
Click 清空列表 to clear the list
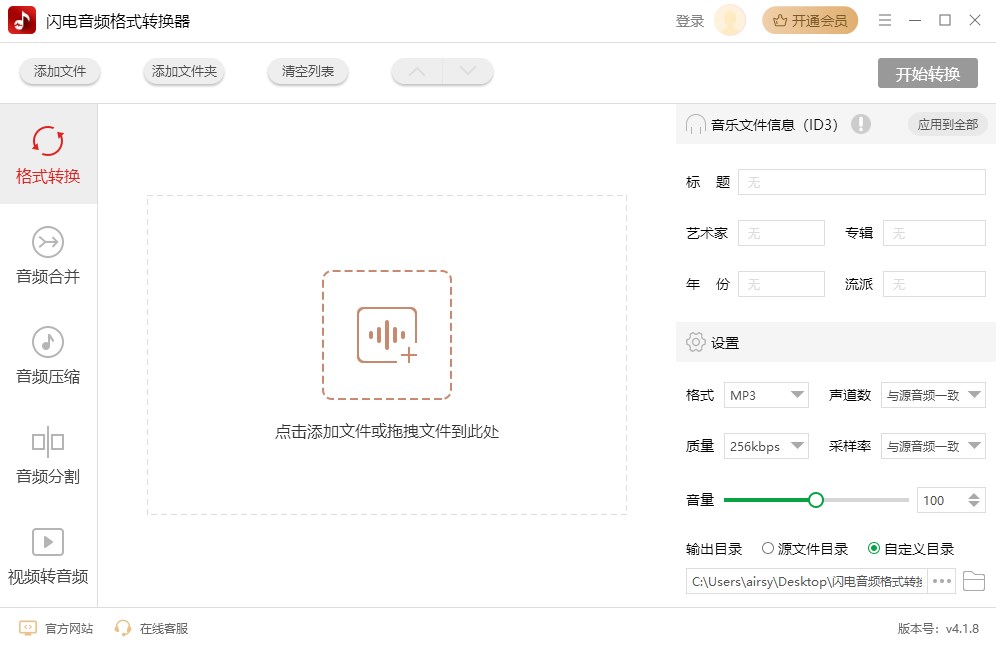pyautogui.click(x=307, y=72)
